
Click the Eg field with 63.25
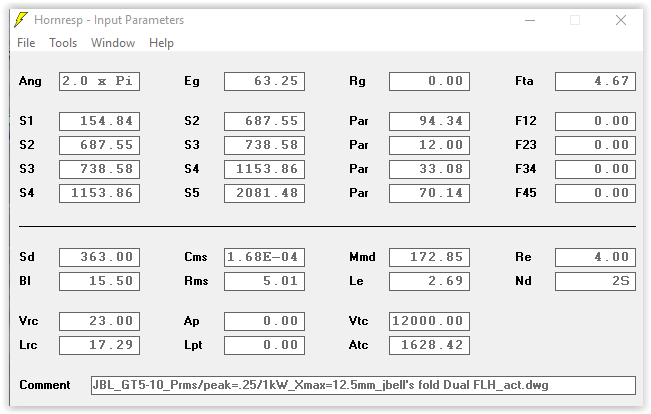pyautogui.click(x=264, y=81)
